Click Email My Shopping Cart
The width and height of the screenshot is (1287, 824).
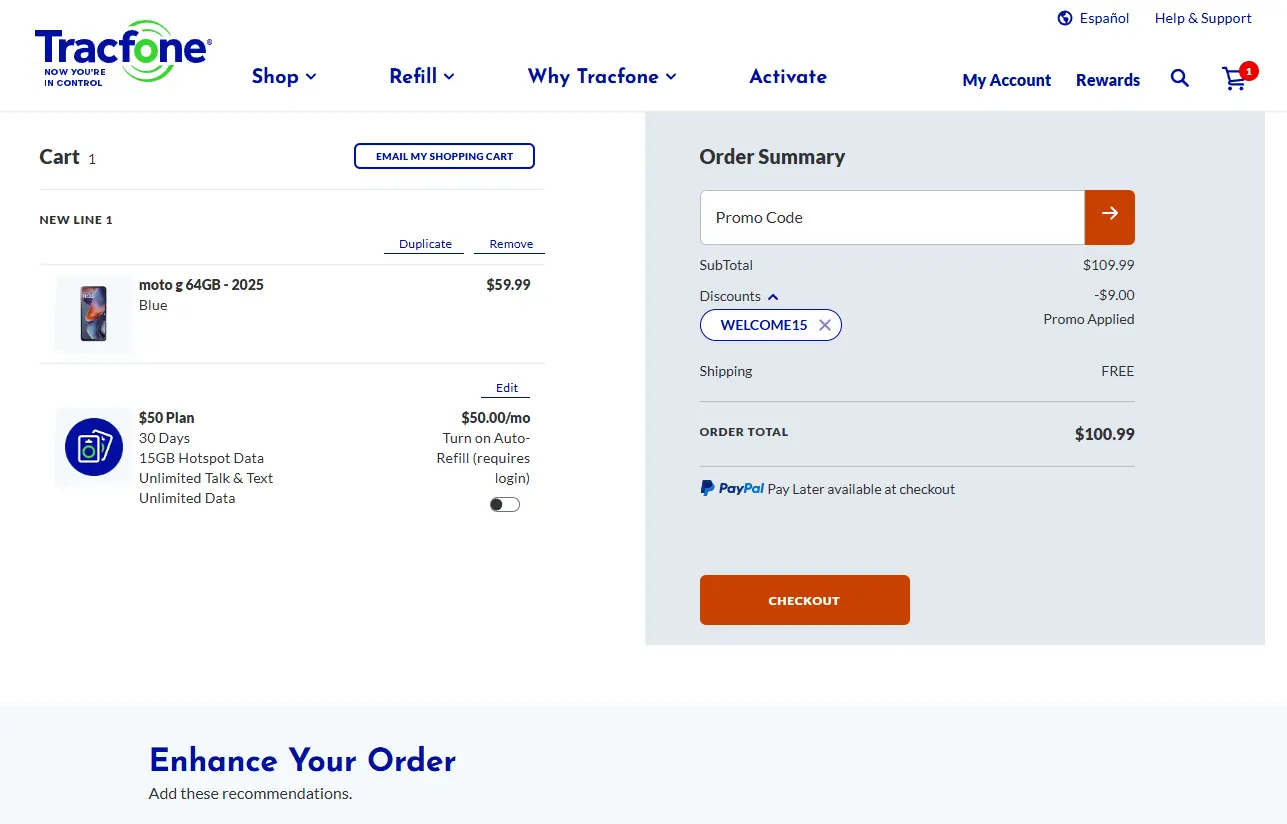pos(444,156)
